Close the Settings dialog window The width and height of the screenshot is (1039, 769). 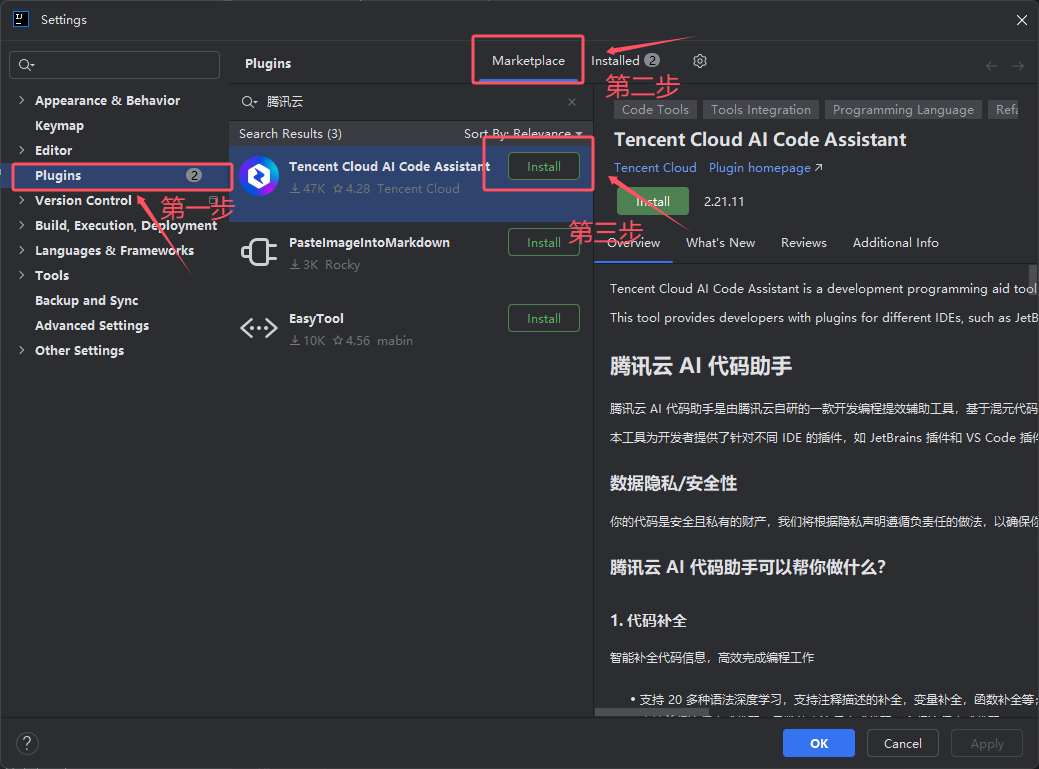point(1022,20)
